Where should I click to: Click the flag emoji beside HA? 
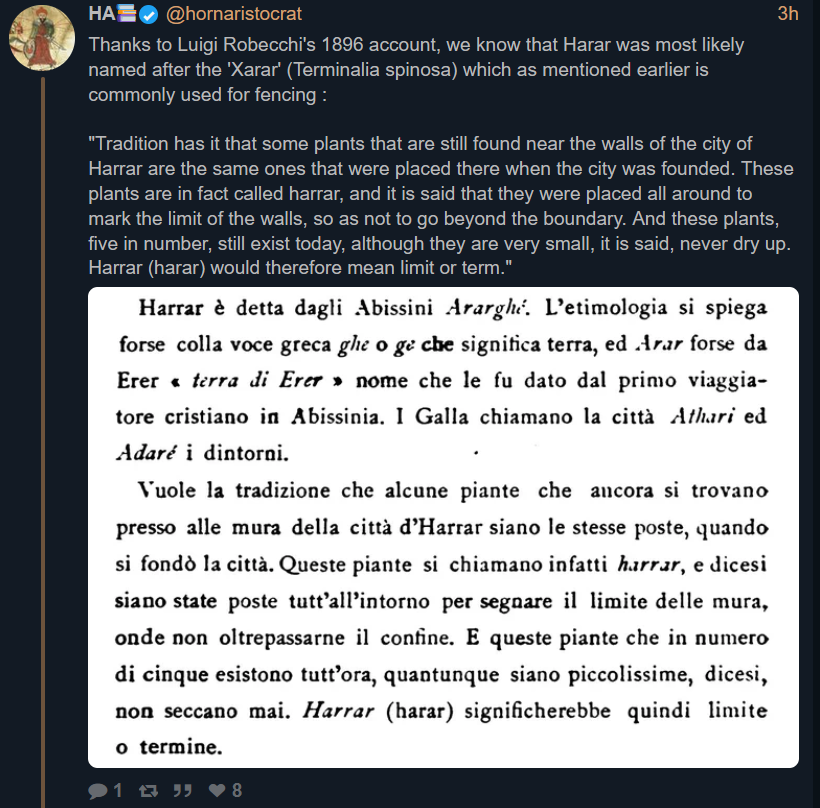[126, 14]
